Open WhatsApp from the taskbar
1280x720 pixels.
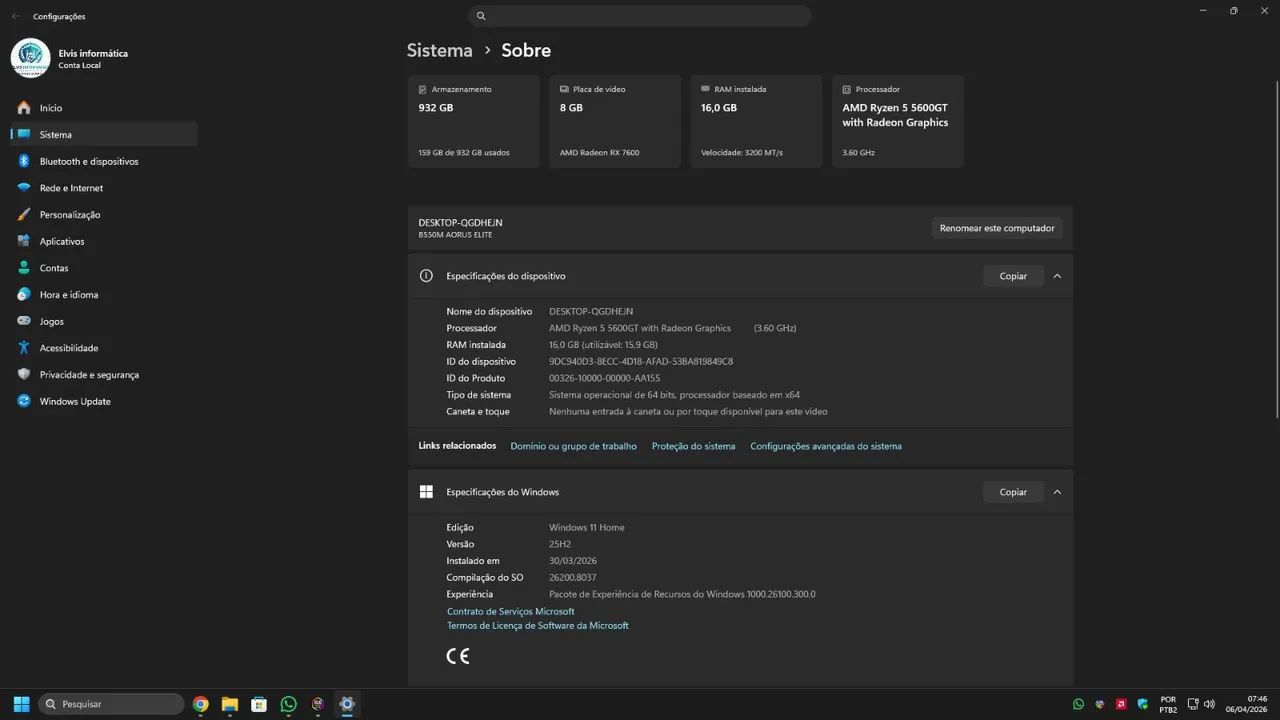click(x=289, y=704)
